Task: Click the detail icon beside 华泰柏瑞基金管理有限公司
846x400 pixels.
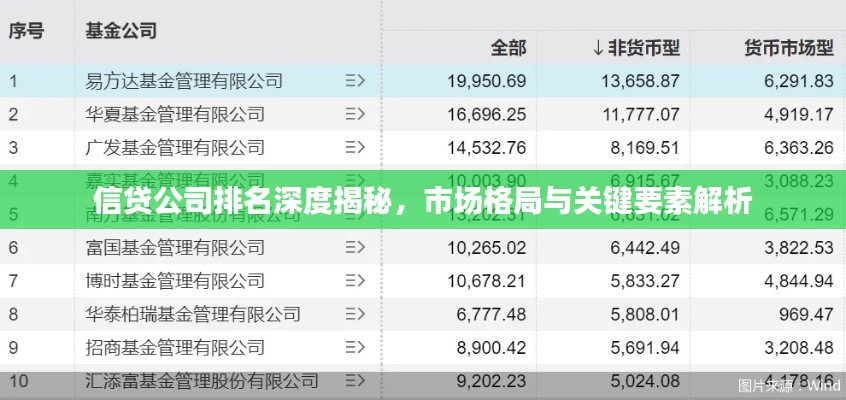Action: point(354,314)
